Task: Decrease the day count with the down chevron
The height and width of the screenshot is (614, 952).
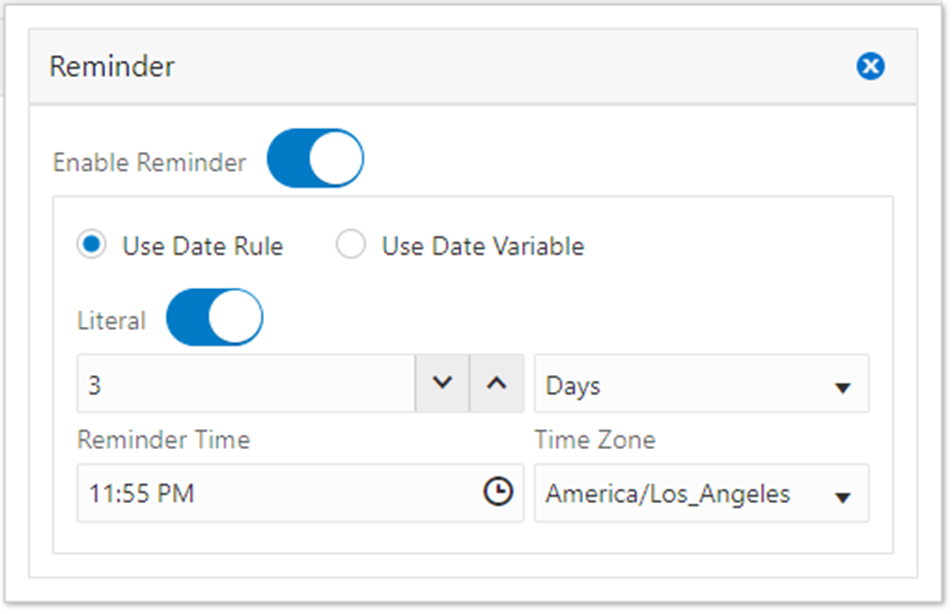Action: [x=442, y=383]
